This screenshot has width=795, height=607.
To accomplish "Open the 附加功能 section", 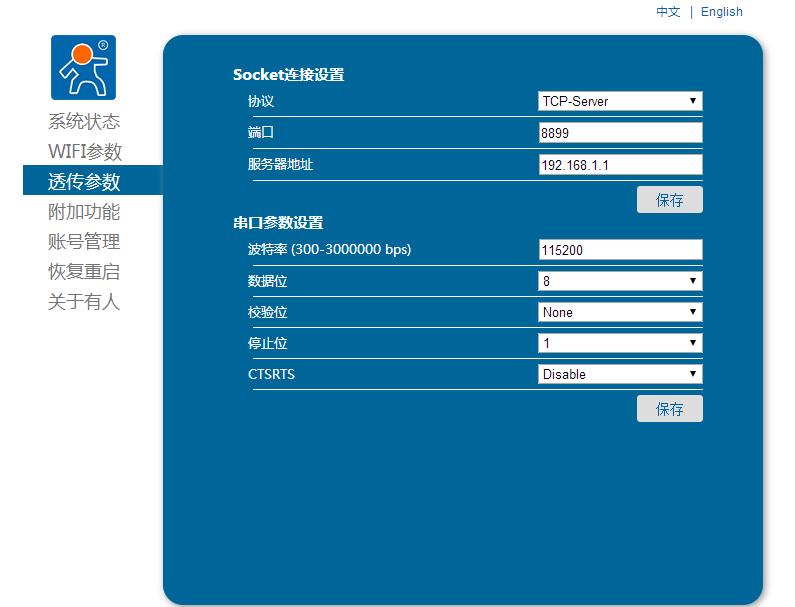I will [x=84, y=212].
